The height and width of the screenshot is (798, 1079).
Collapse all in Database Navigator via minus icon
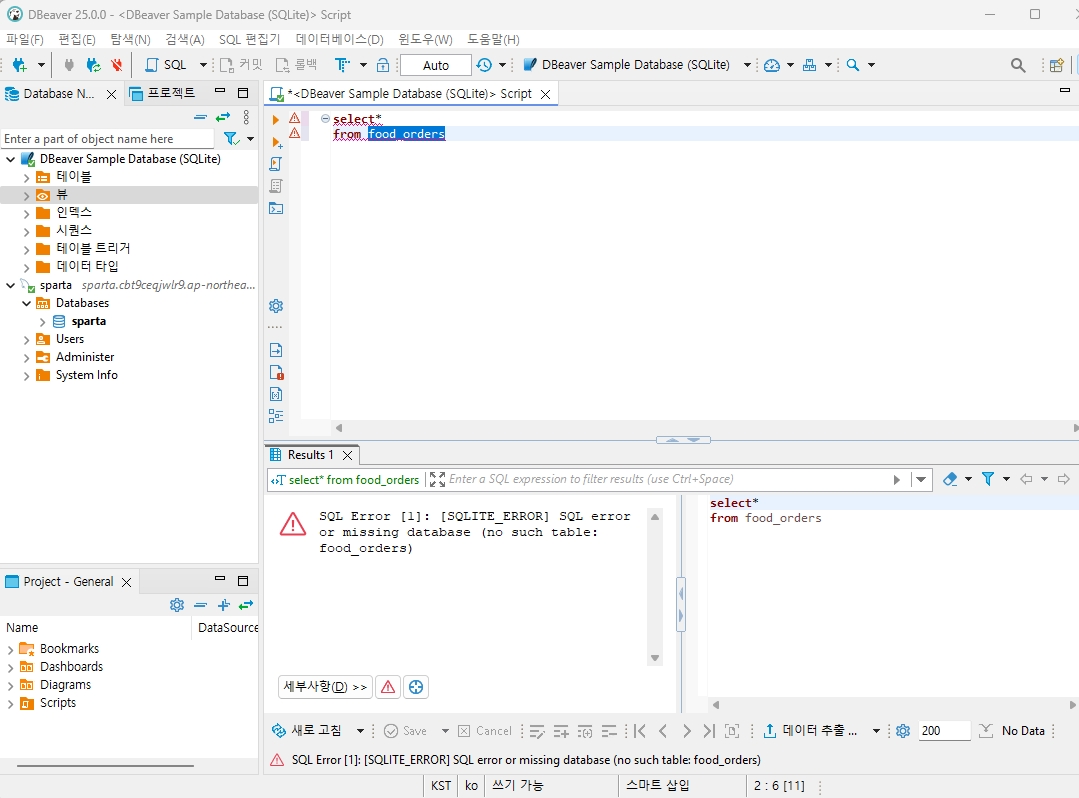coord(200,118)
